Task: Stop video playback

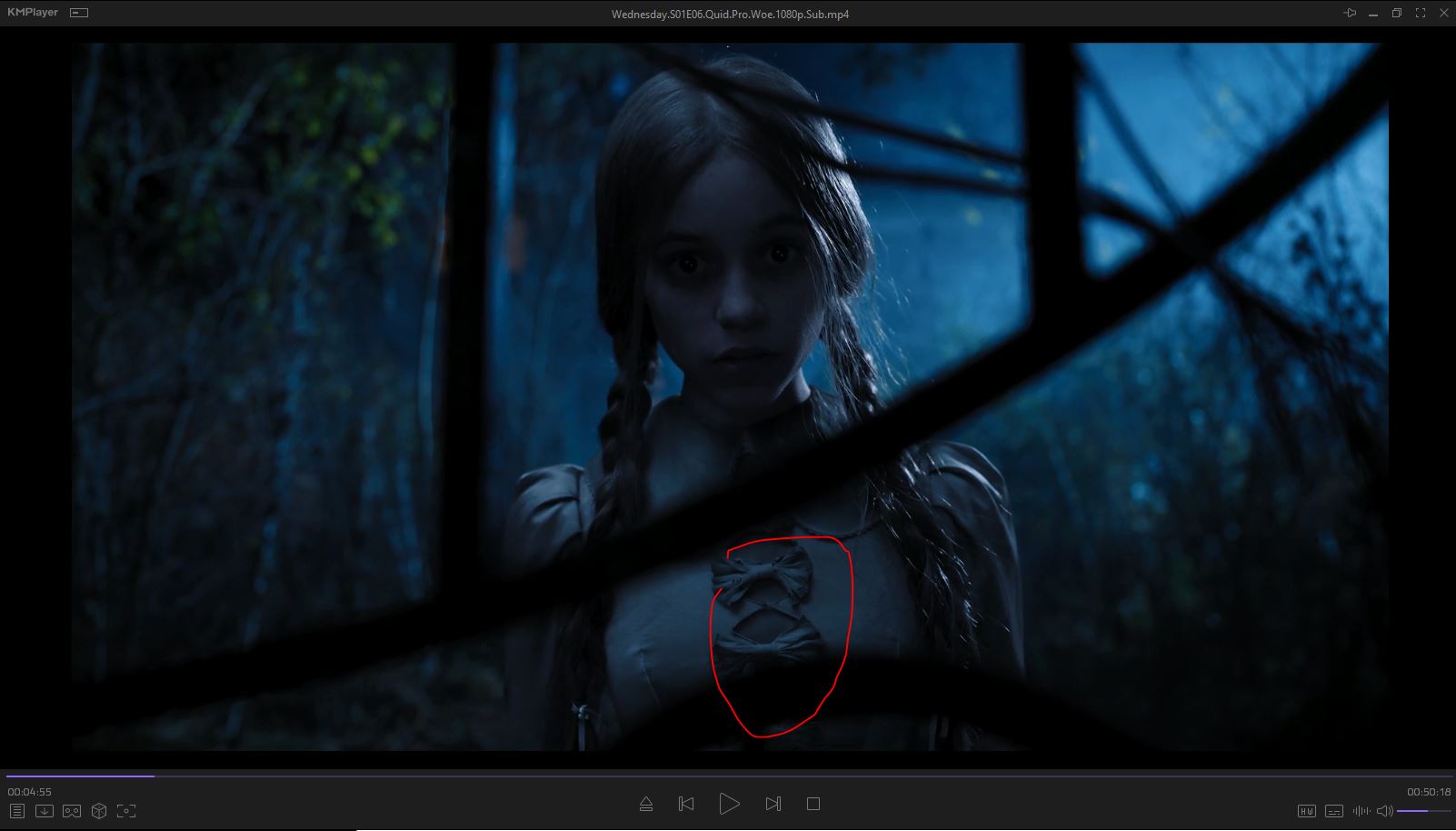Action: tap(813, 804)
